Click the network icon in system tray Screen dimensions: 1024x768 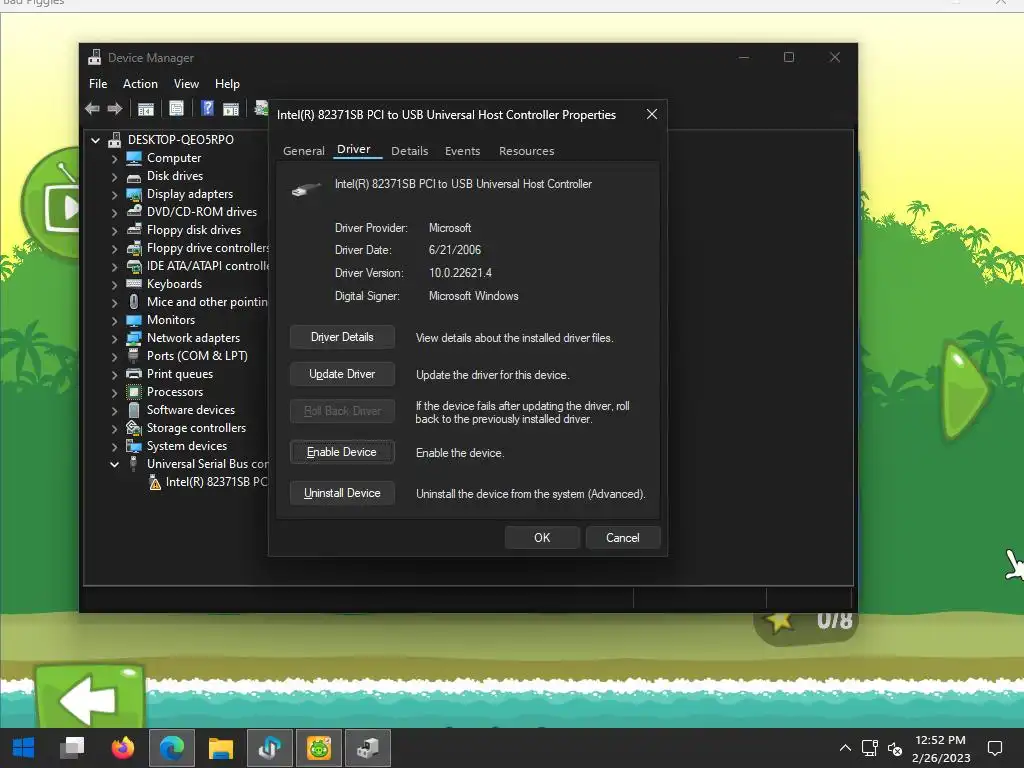869,748
